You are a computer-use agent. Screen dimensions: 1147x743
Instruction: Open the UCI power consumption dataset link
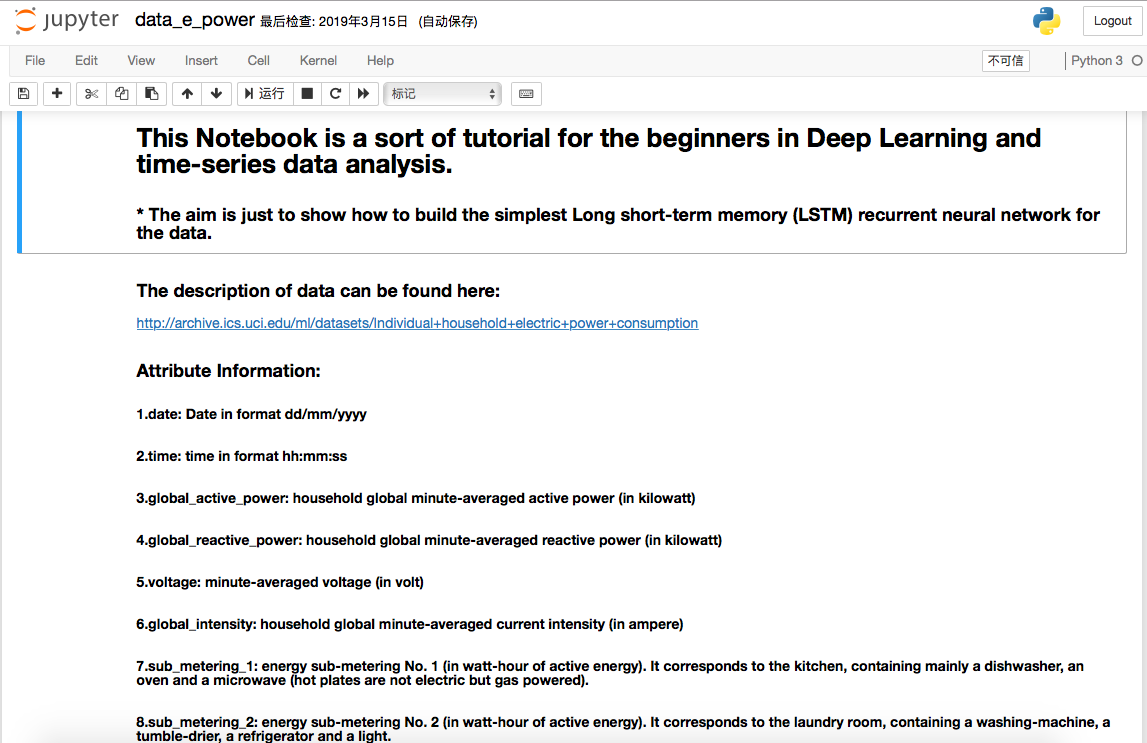[x=416, y=323]
